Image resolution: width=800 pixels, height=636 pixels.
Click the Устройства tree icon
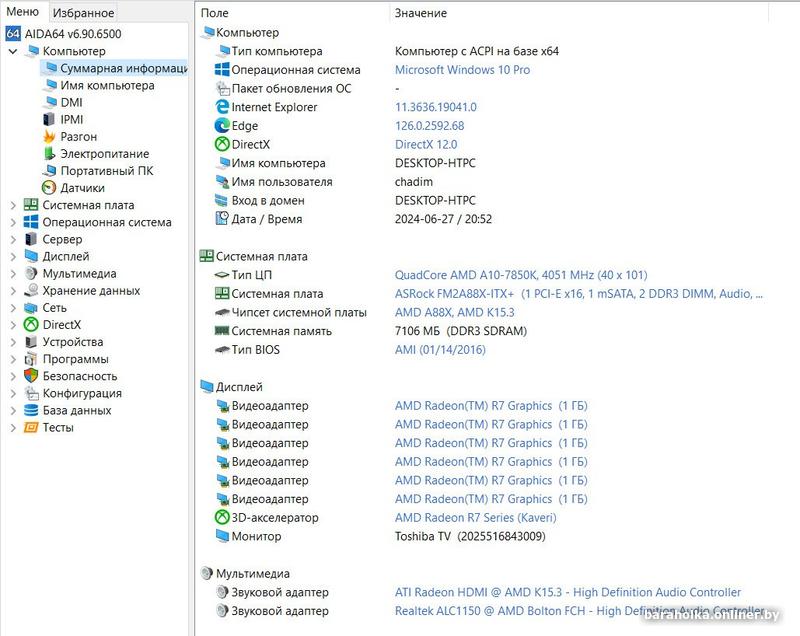coord(31,342)
